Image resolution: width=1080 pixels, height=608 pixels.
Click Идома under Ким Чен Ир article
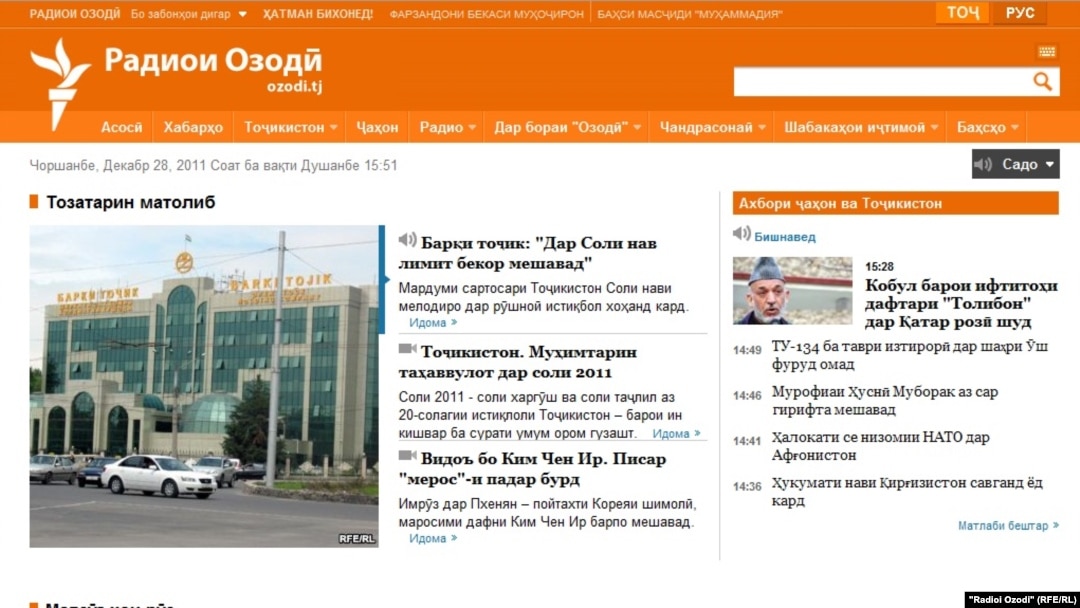pyautogui.click(x=433, y=538)
